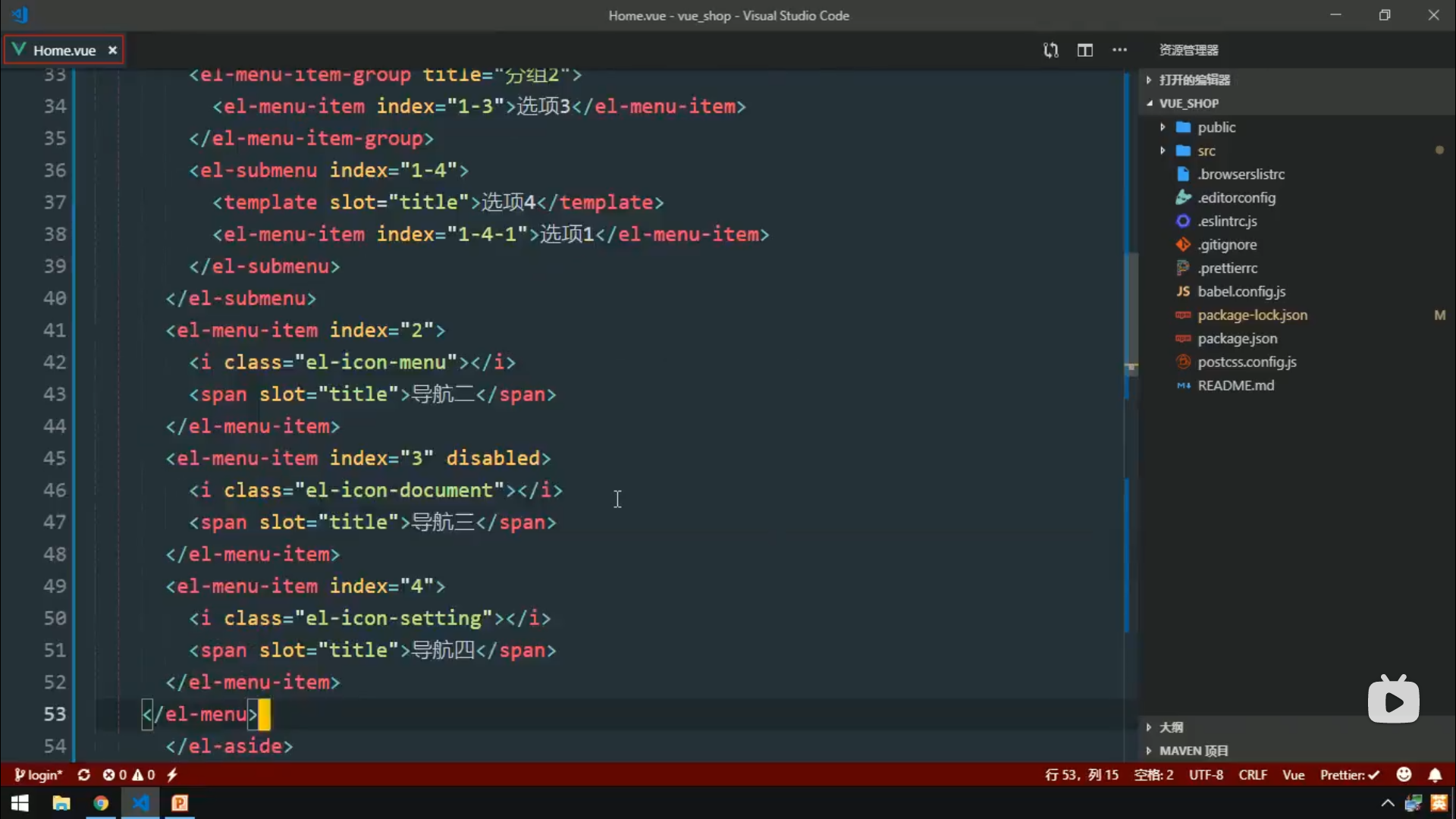The width and height of the screenshot is (1456, 819).
Task: Click the Prettier status item
Action: (x=1350, y=775)
